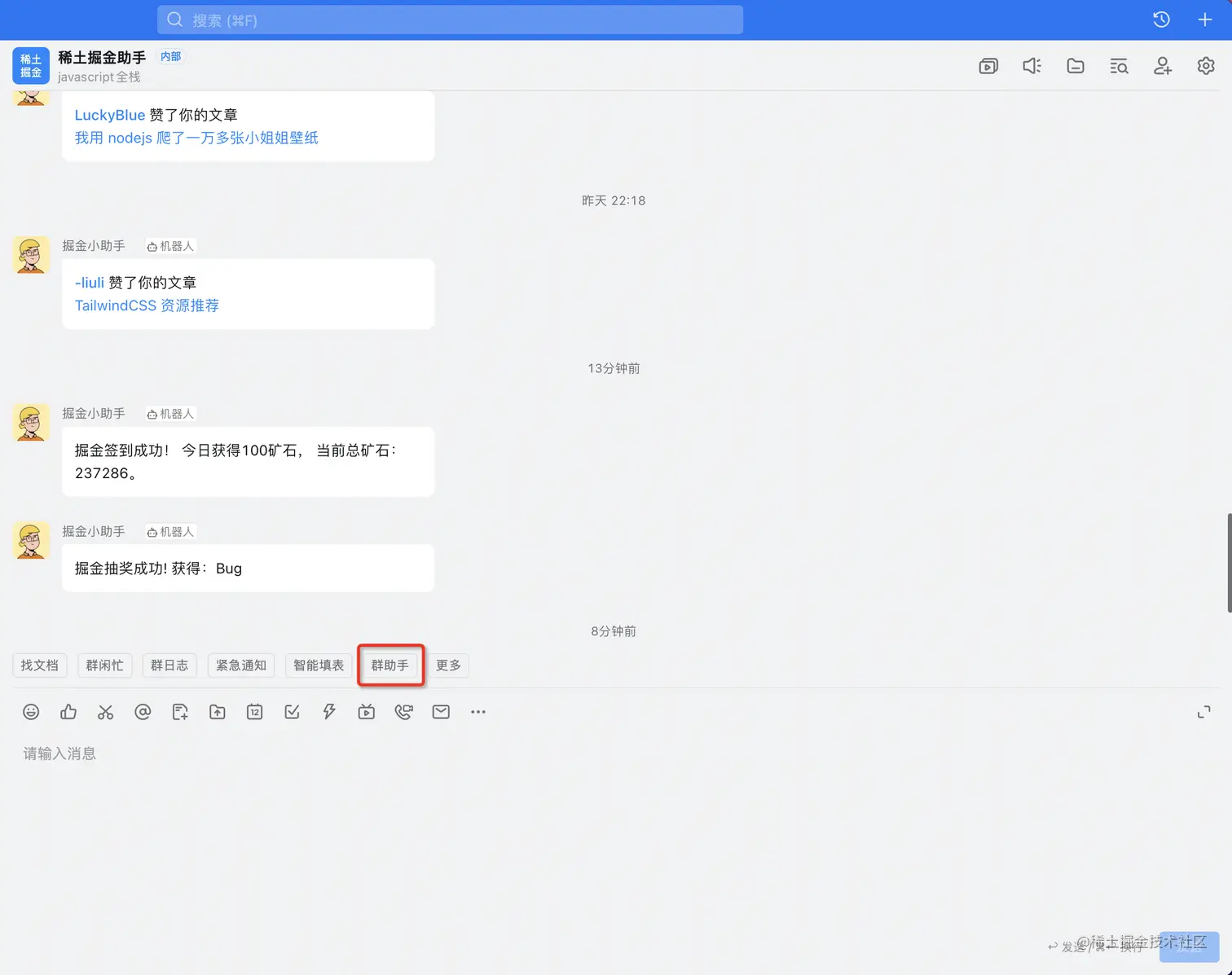Screen dimensions: 1232x975
Task: Click the lightning bolt icon
Action: 329,712
